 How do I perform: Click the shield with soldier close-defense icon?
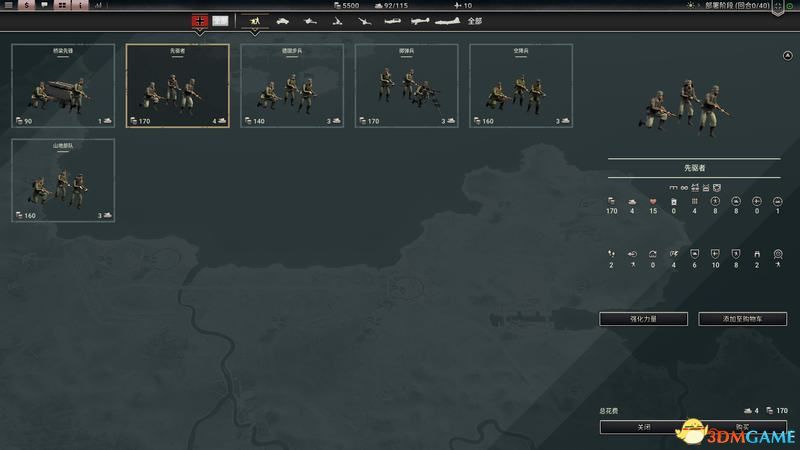point(736,254)
